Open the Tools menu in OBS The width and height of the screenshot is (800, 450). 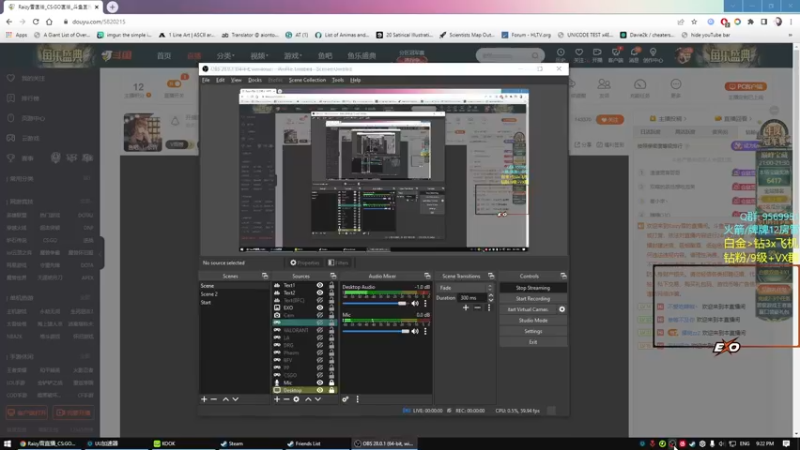click(x=338, y=80)
